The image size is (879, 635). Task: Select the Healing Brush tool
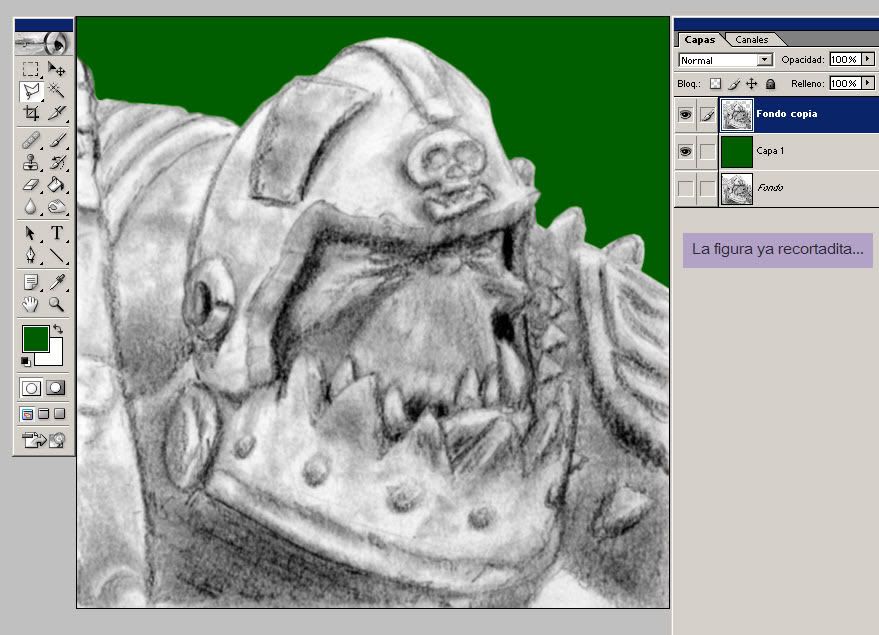(30, 140)
